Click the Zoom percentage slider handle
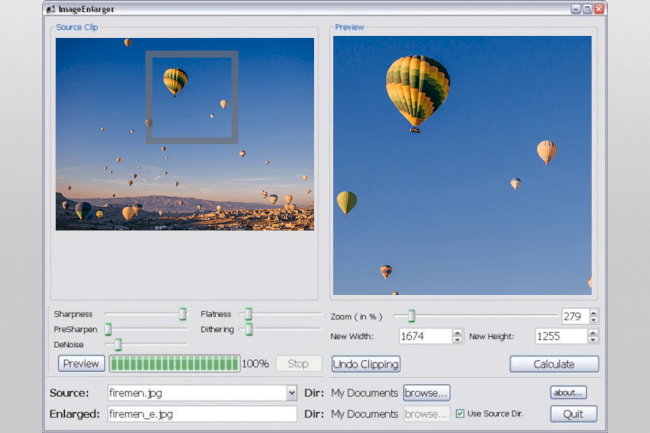The image size is (650, 433). [x=411, y=316]
